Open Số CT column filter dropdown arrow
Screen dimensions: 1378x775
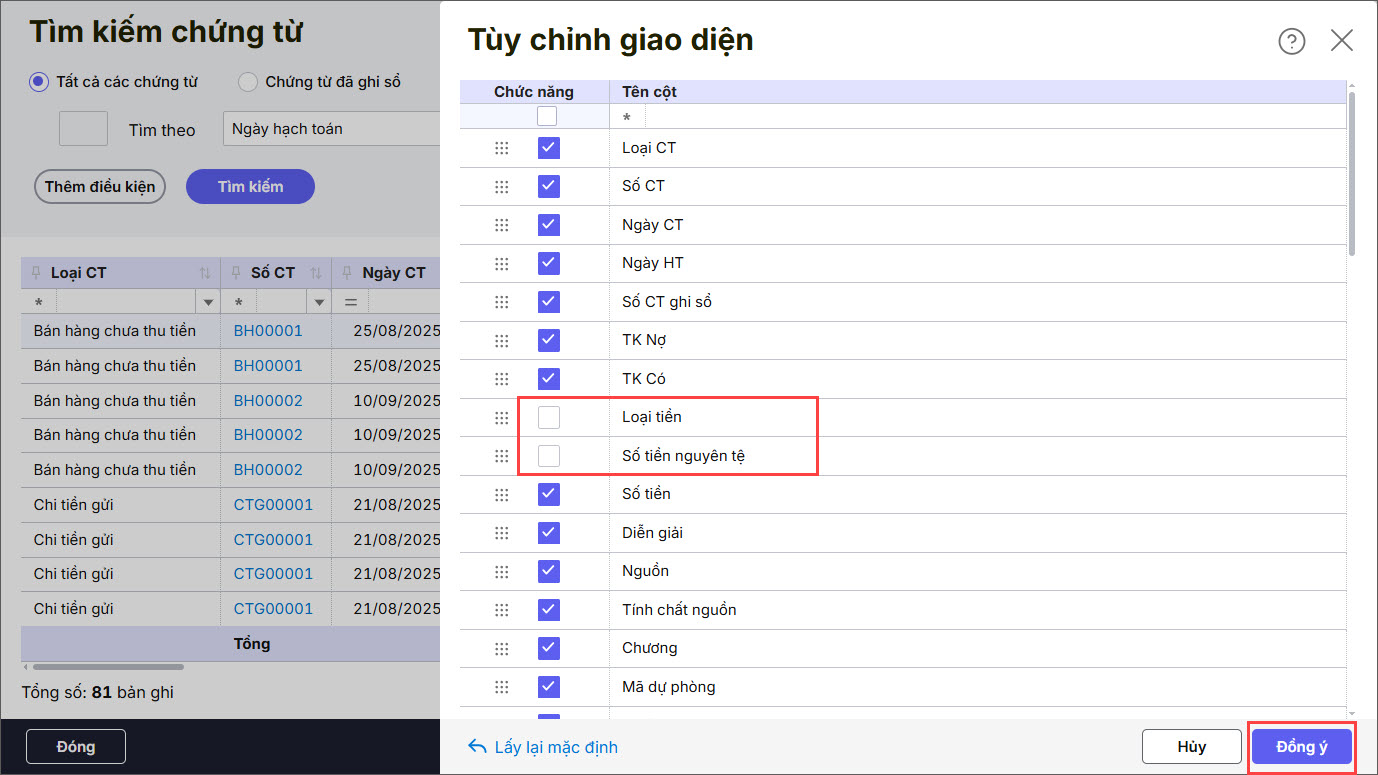click(319, 302)
